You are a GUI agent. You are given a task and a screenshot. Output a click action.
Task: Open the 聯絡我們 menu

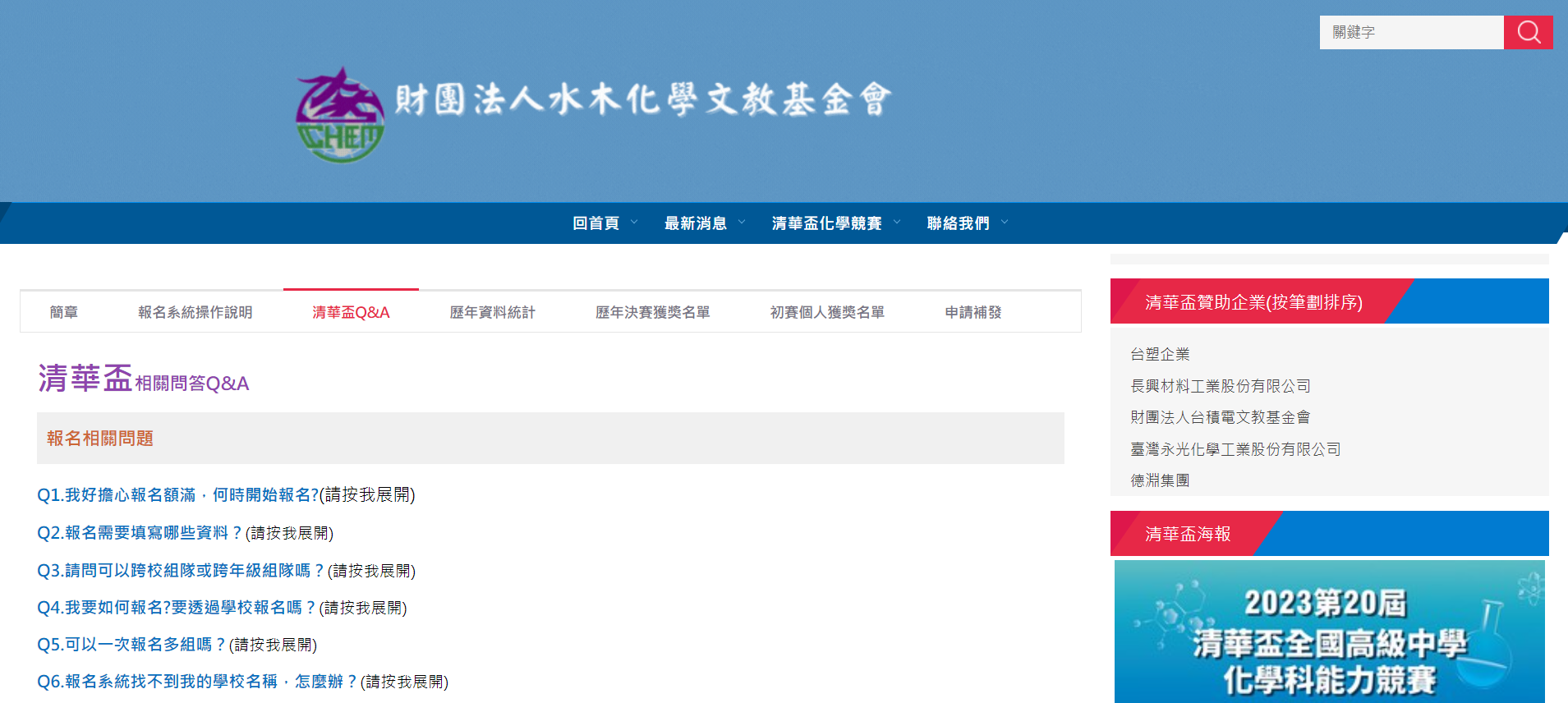tap(958, 223)
